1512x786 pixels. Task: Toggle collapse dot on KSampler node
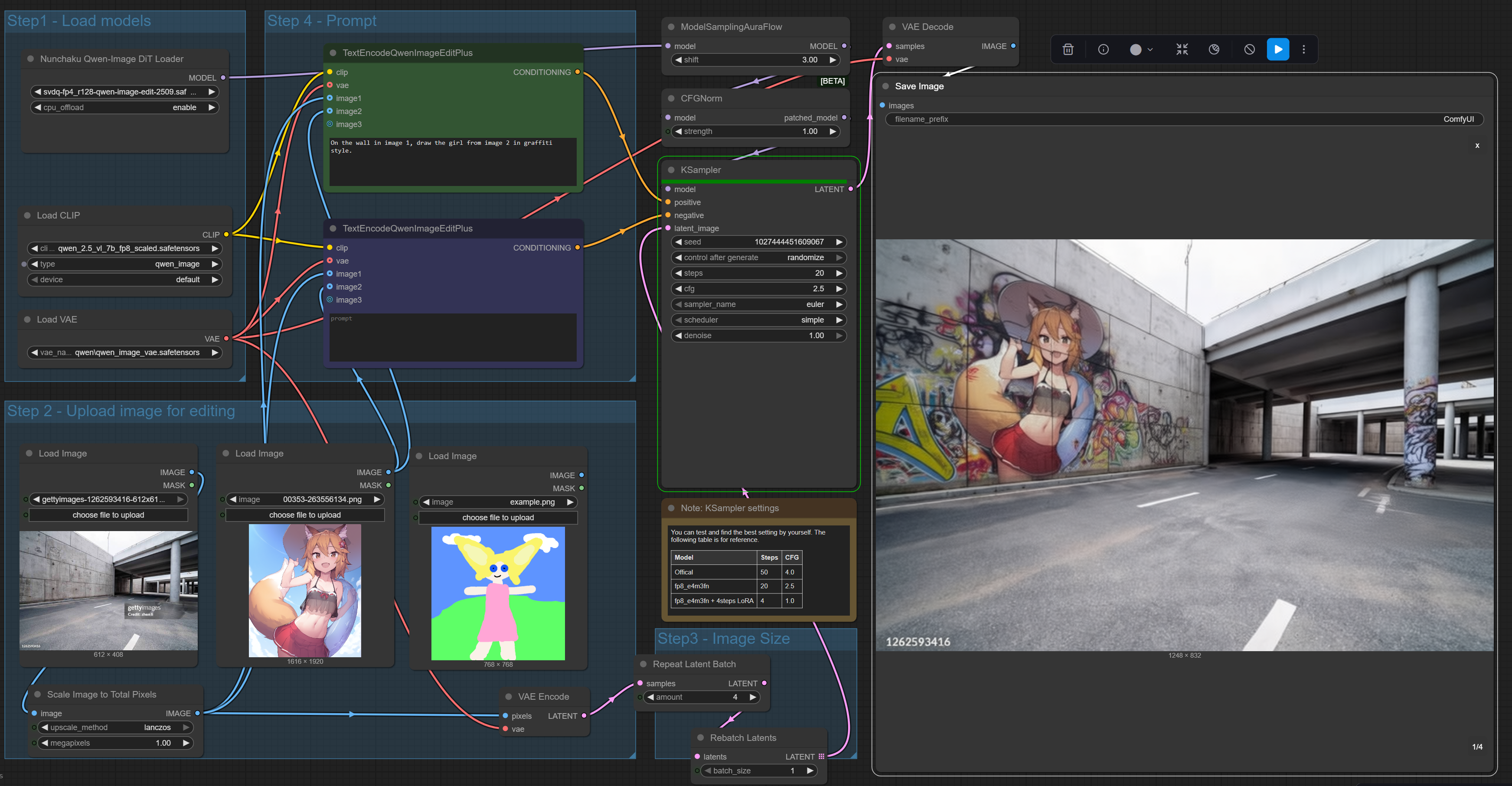coord(671,170)
